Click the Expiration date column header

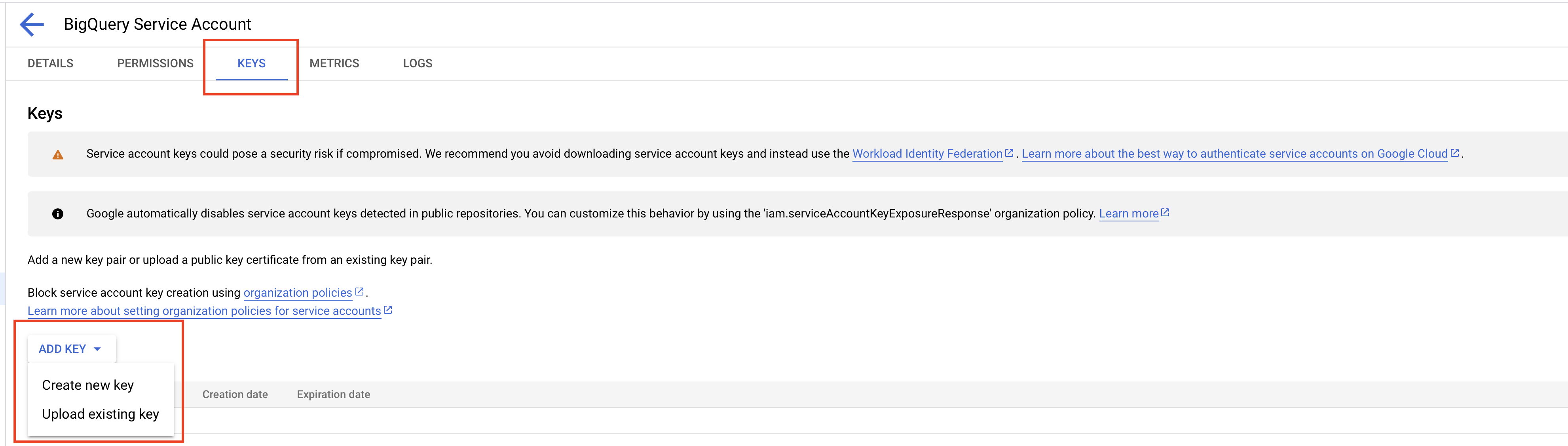pyautogui.click(x=333, y=394)
